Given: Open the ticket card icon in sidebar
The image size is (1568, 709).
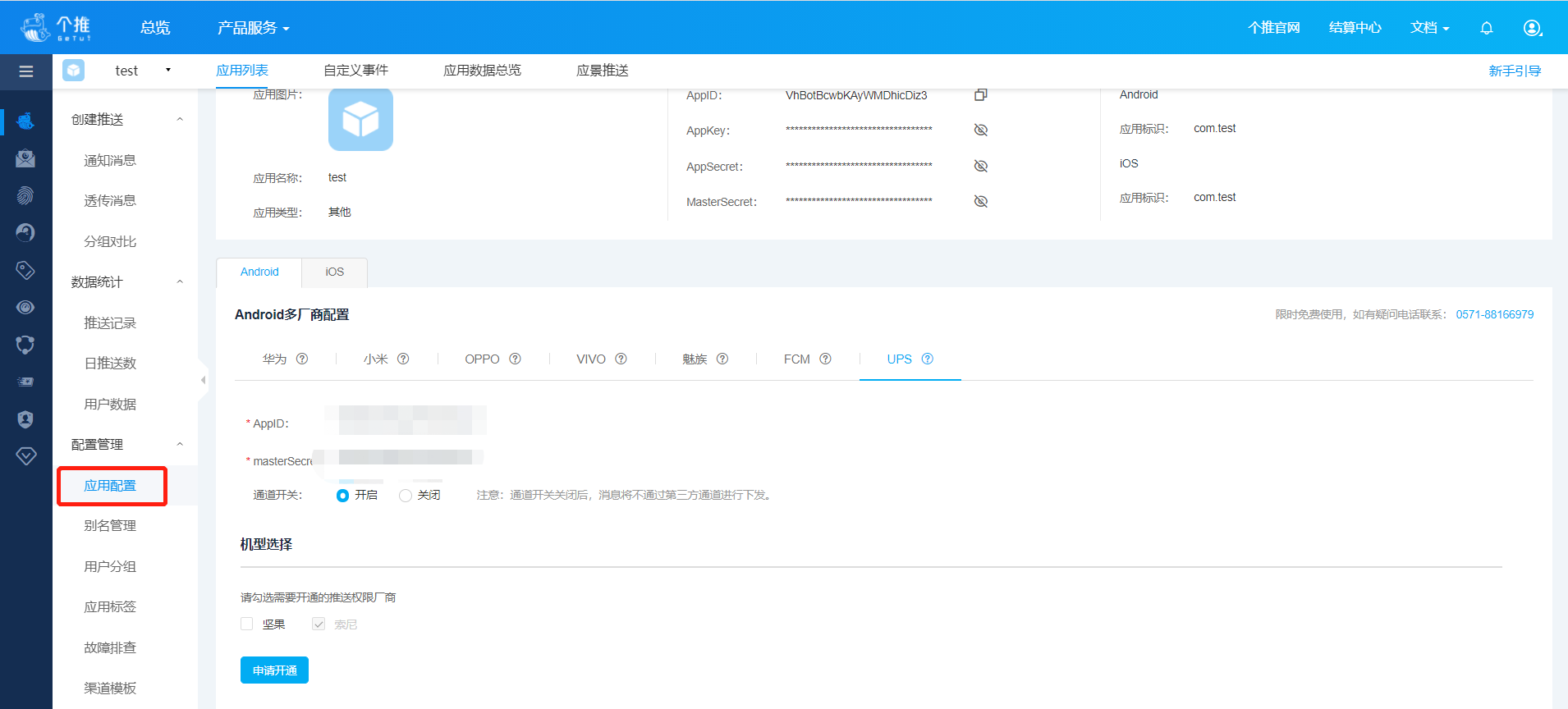Looking at the screenshot, I should coord(25,382).
